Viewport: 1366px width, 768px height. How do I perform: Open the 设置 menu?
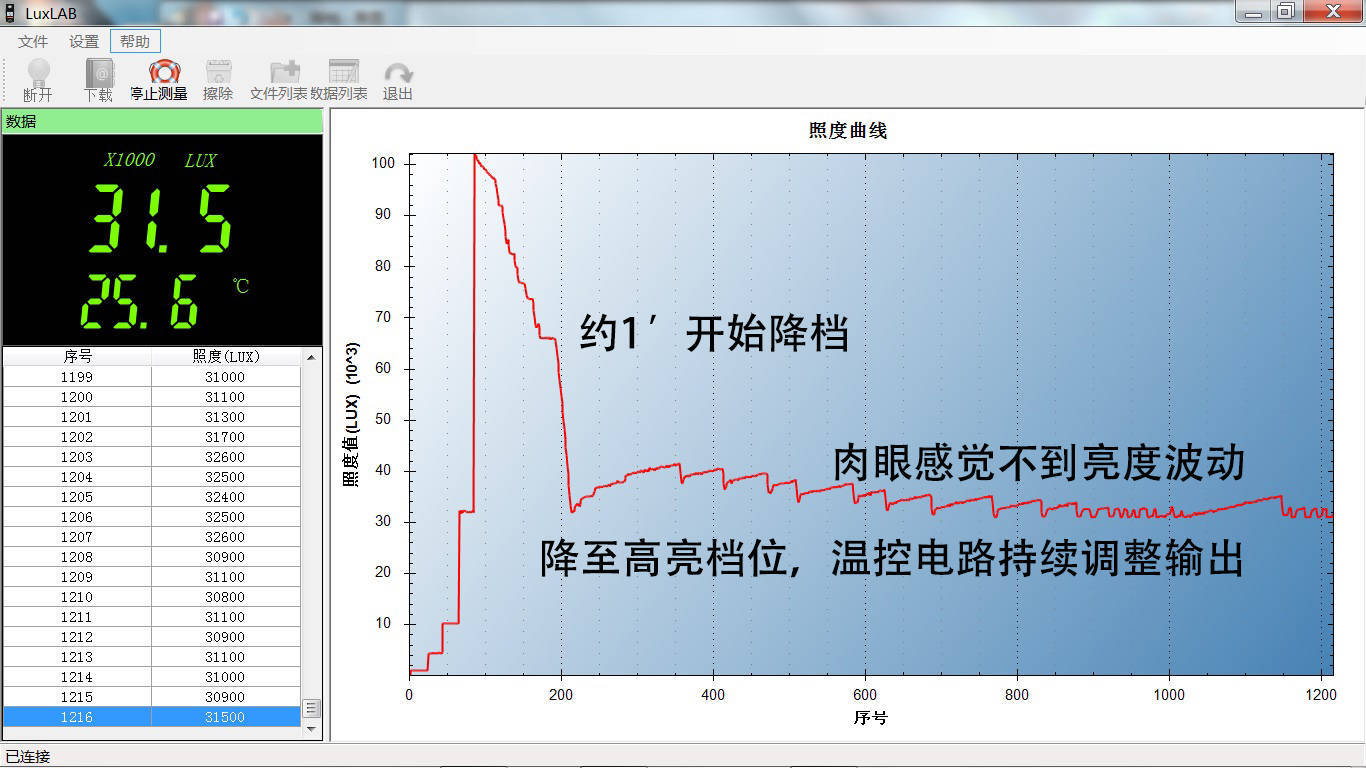84,42
